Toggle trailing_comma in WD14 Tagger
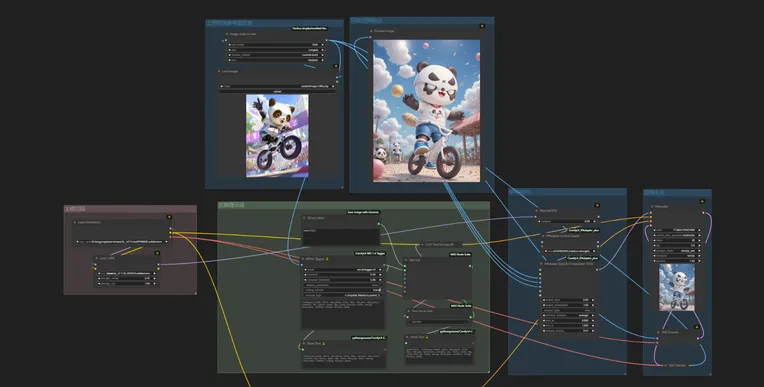This screenshot has width=764, height=387. pos(343,290)
